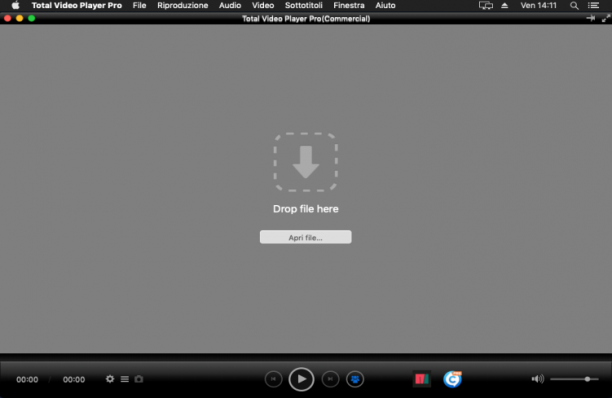Click the blue paw icon button
Screen dimensions: 612x398
coord(355,379)
